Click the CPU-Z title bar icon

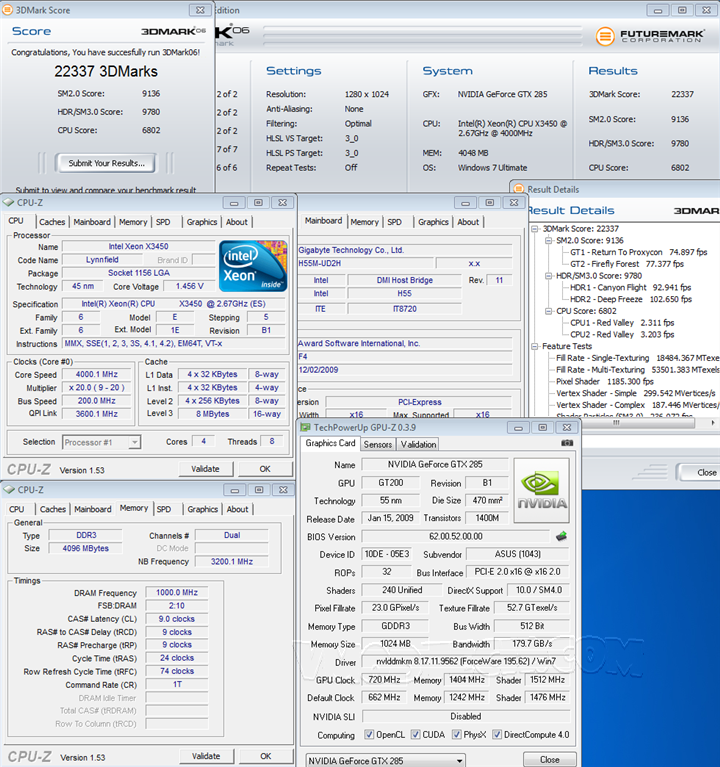(x=10, y=203)
